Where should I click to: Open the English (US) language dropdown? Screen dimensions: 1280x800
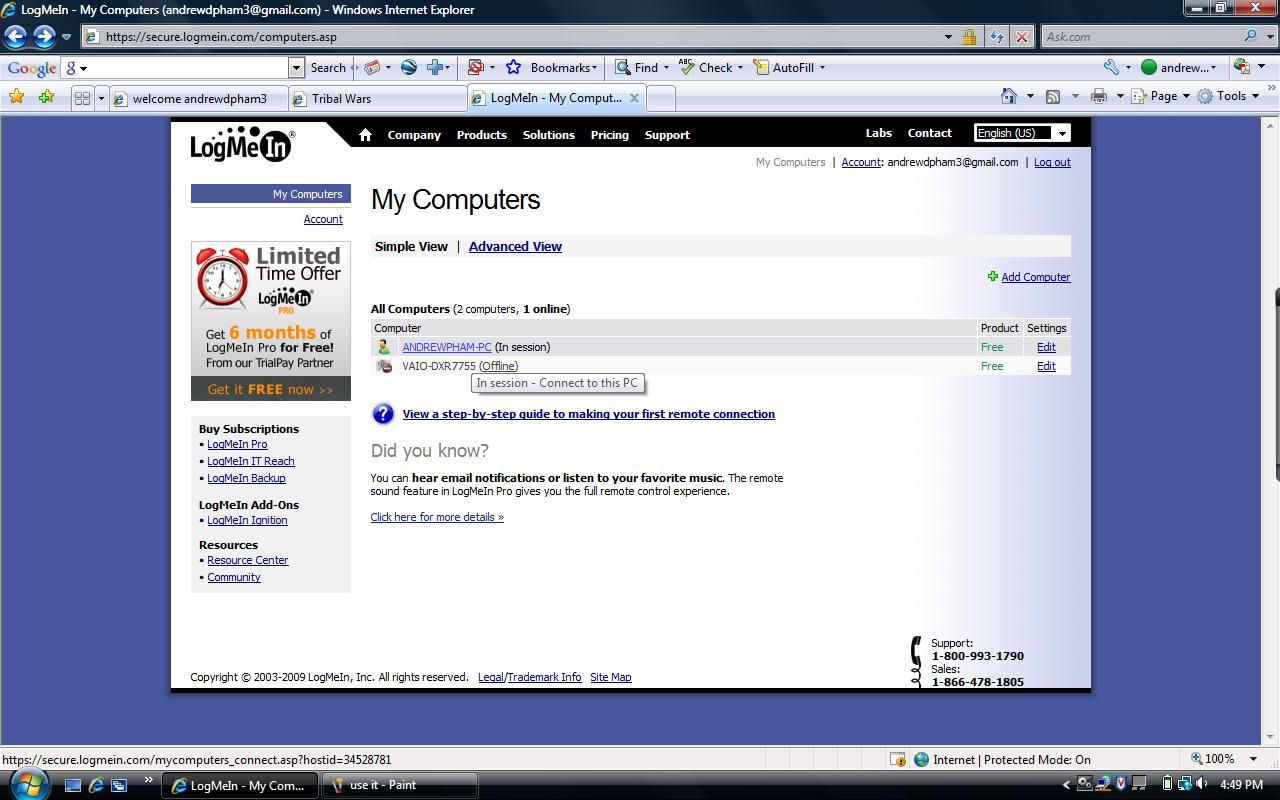pyautogui.click(x=1020, y=132)
